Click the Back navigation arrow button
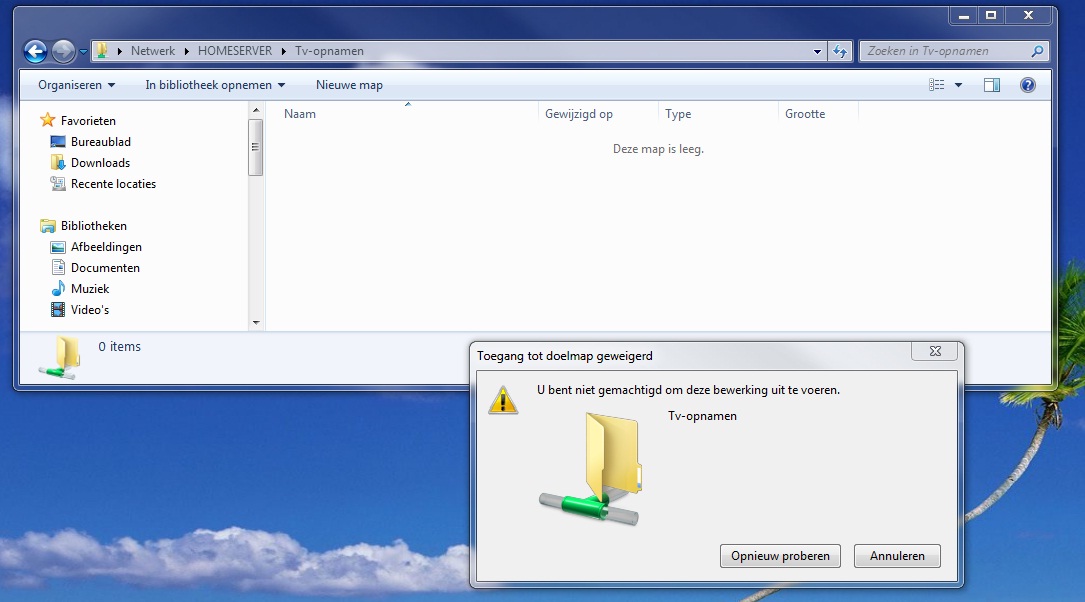This screenshot has height=602, width=1085. coord(35,51)
